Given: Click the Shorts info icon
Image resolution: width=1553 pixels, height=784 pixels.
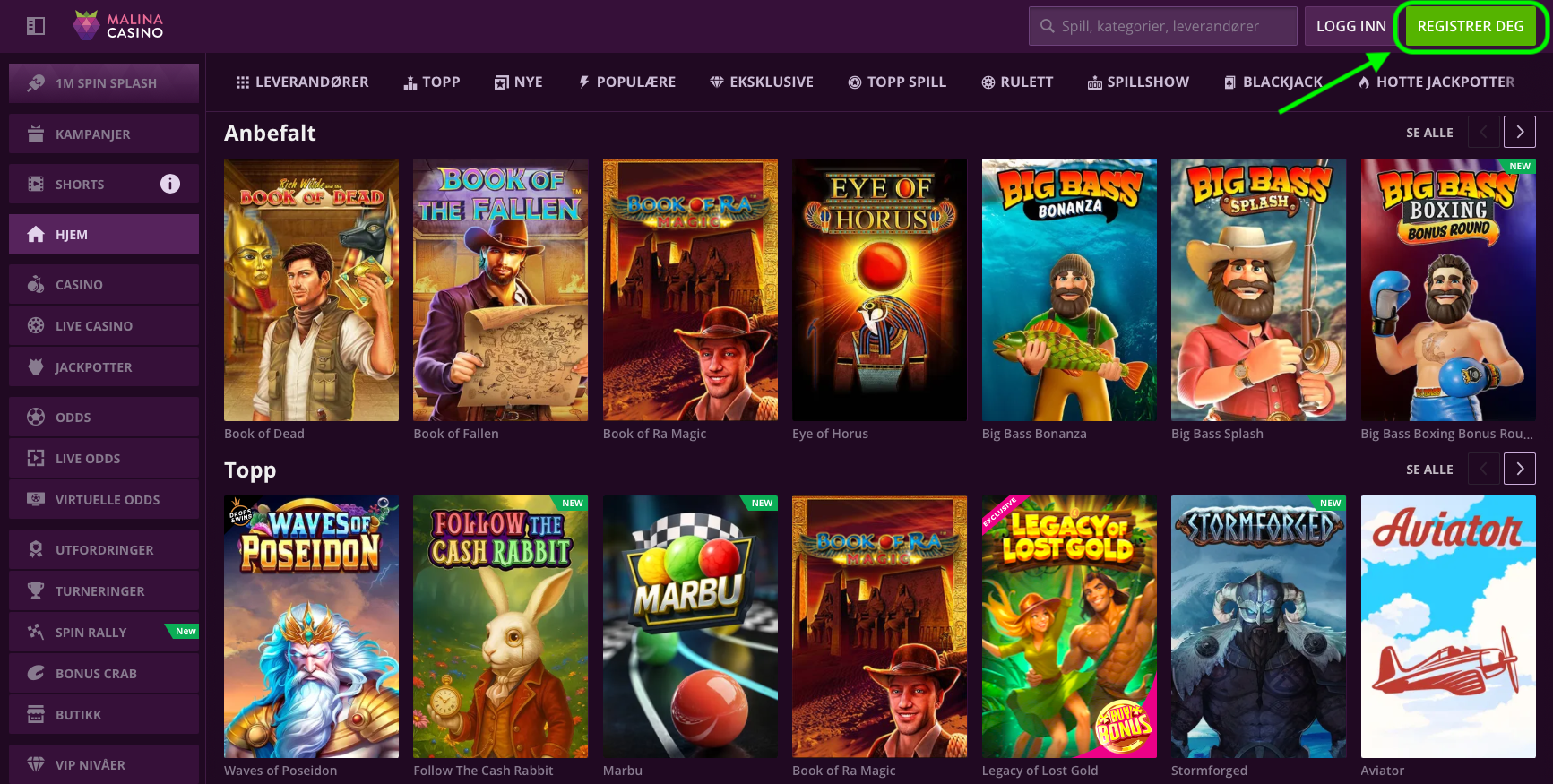Looking at the screenshot, I should (x=169, y=184).
